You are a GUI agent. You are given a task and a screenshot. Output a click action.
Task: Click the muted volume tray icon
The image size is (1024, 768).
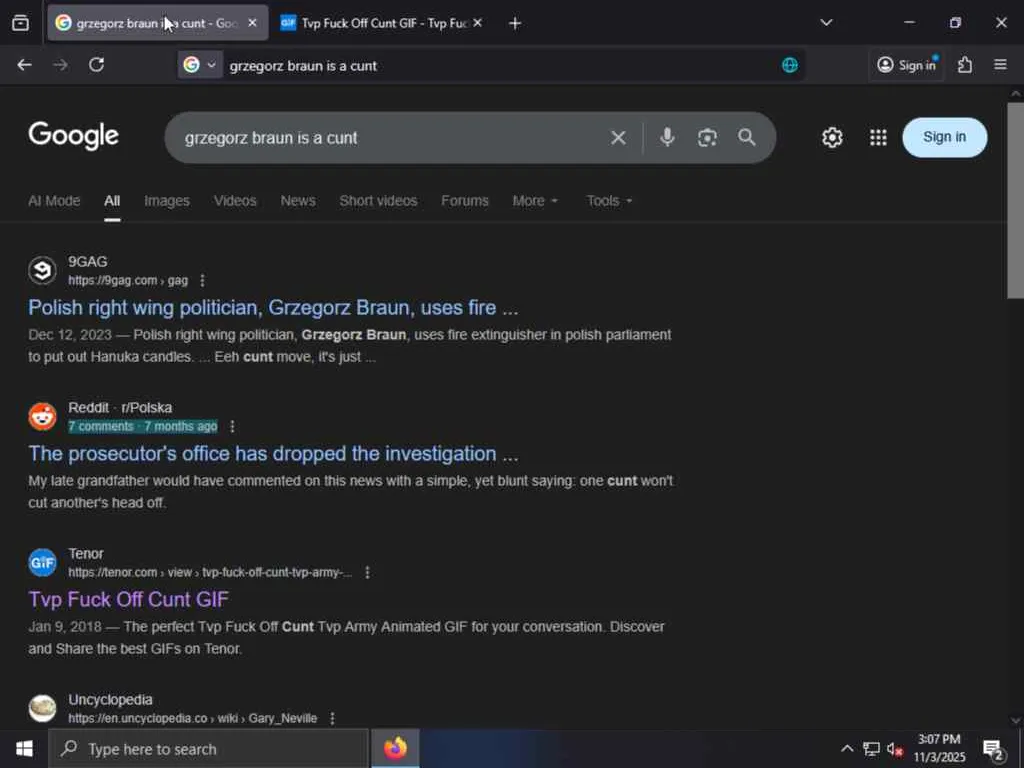point(895,749)
